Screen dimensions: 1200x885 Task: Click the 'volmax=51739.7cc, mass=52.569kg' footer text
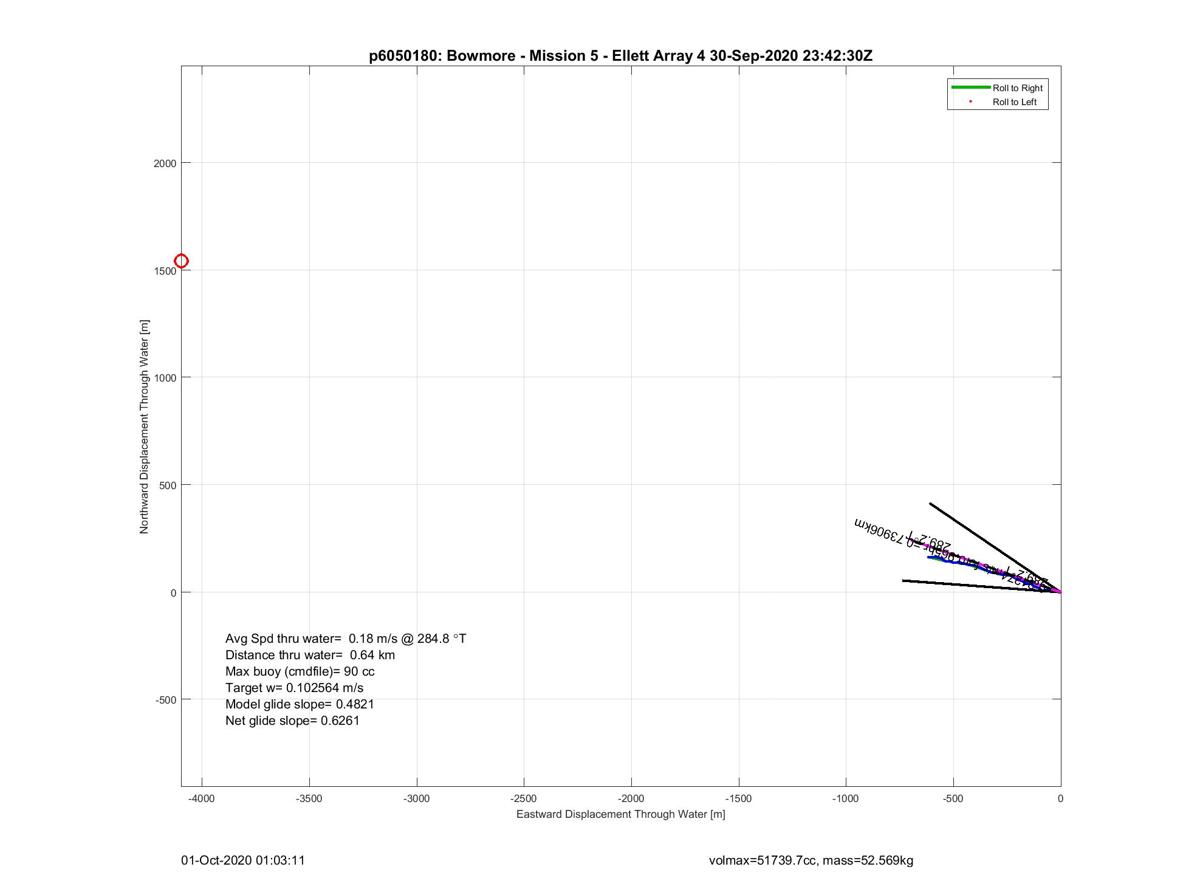[811, 860]
